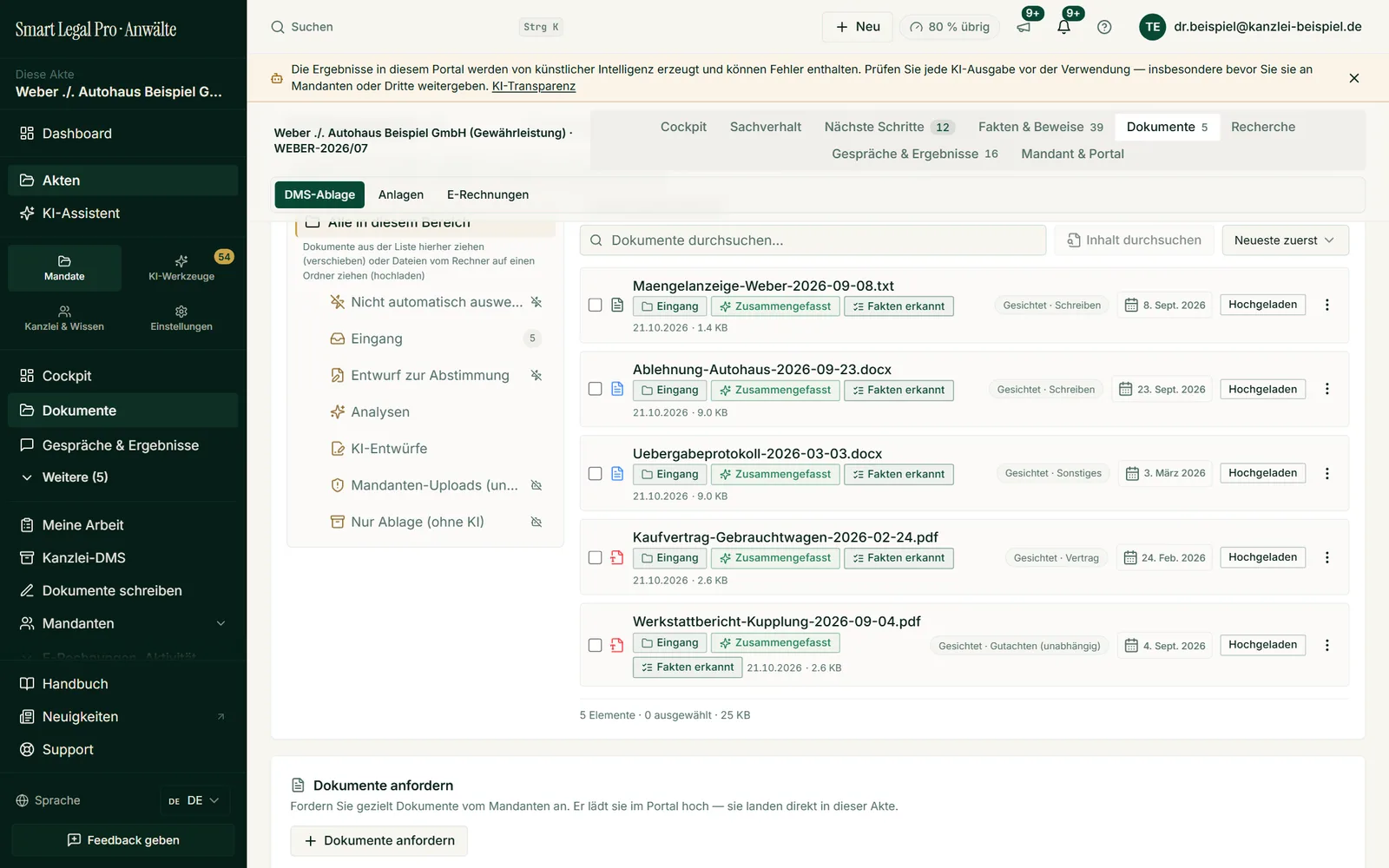Viewport: 1389px width, 868px height.
Task: Click the Neu button
Action: pos(858,27)
